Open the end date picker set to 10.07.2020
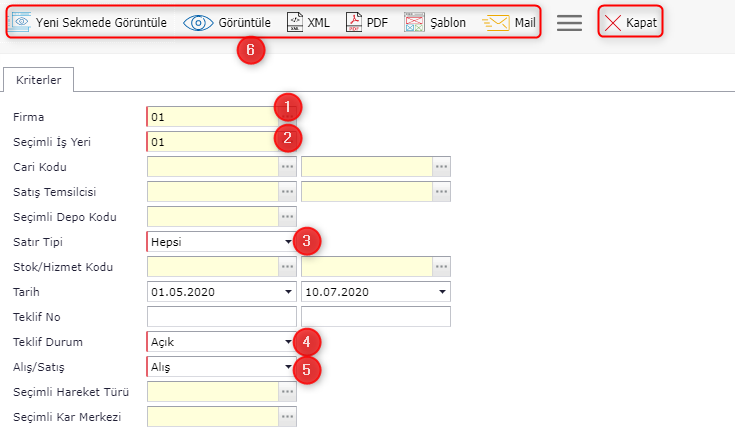 [x=441, y=292]
